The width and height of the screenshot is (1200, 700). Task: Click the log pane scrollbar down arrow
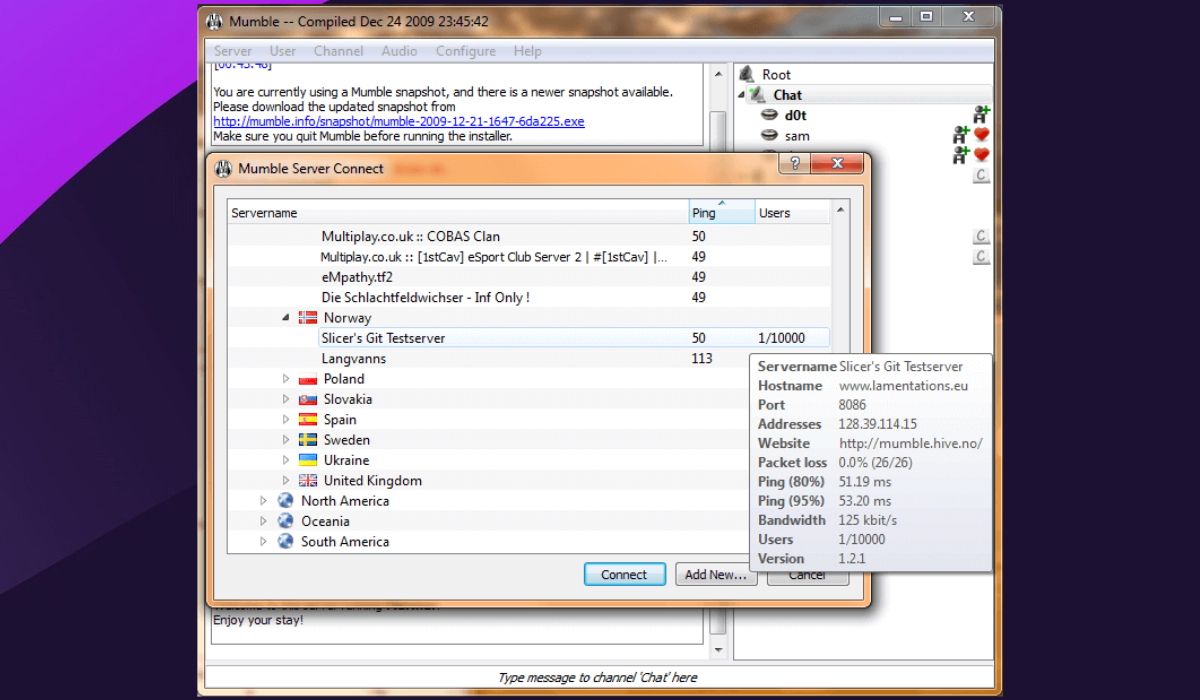click(x=717, y=650)
